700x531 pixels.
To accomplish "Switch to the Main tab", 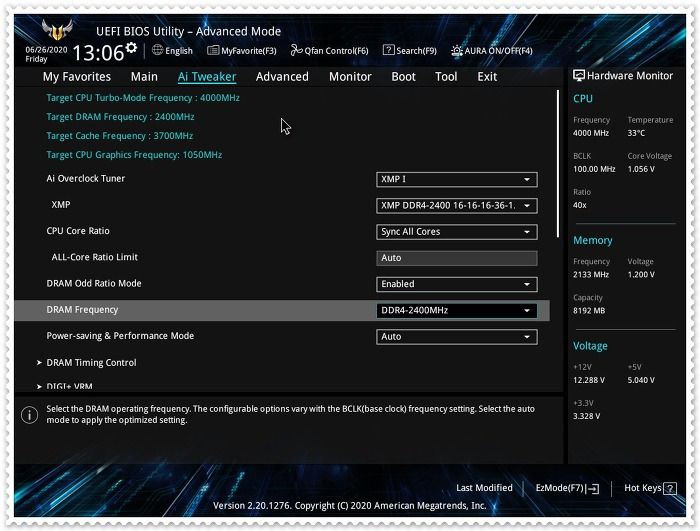I will [144, 77].
